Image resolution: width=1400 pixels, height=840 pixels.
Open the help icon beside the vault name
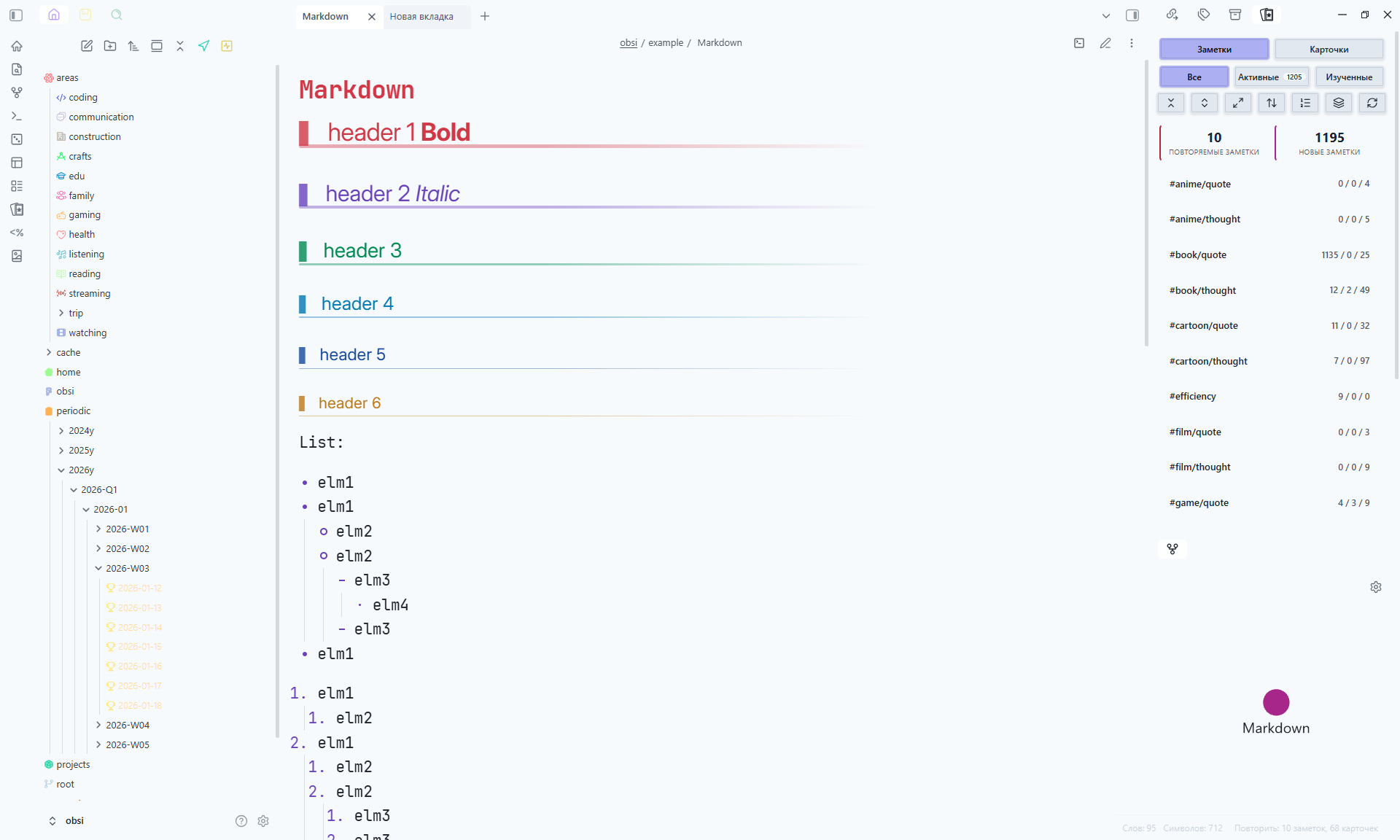click(241, 821)
